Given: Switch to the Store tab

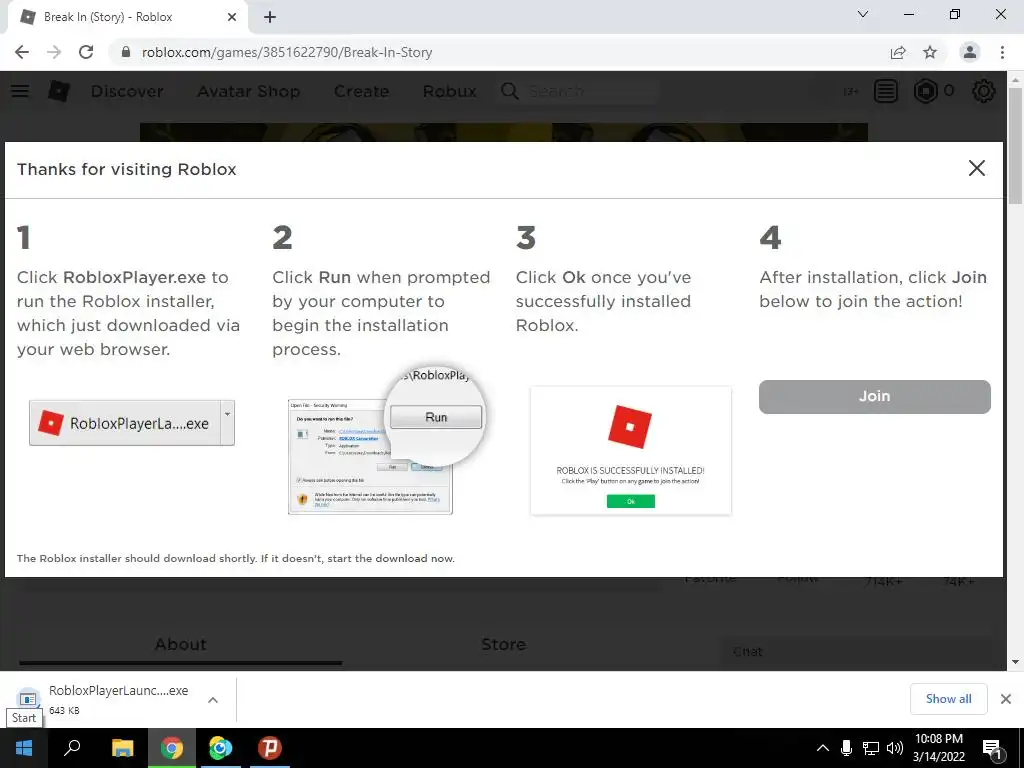Looking at the screenshot, I should tap(504, 645).
